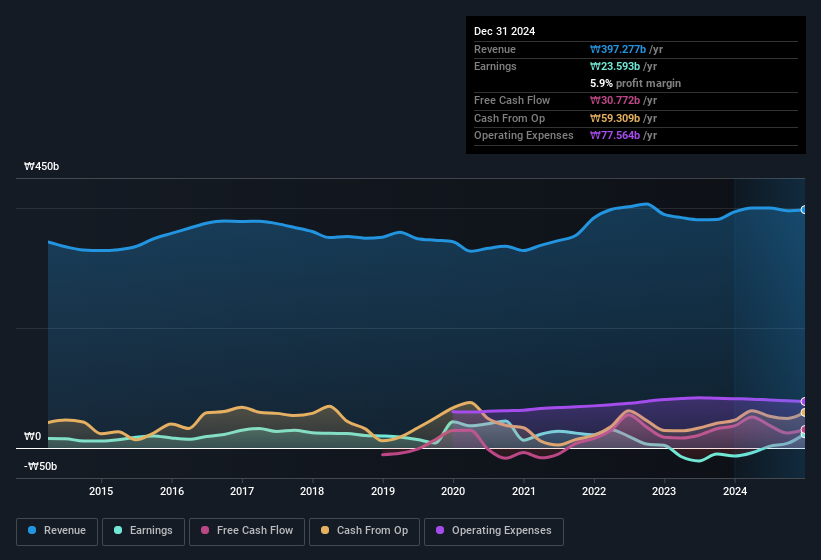Toggle the Cash From Op legend button
The width and height of the screenshot is (821, 560).
pyautogui.click(x=364, y=531)
